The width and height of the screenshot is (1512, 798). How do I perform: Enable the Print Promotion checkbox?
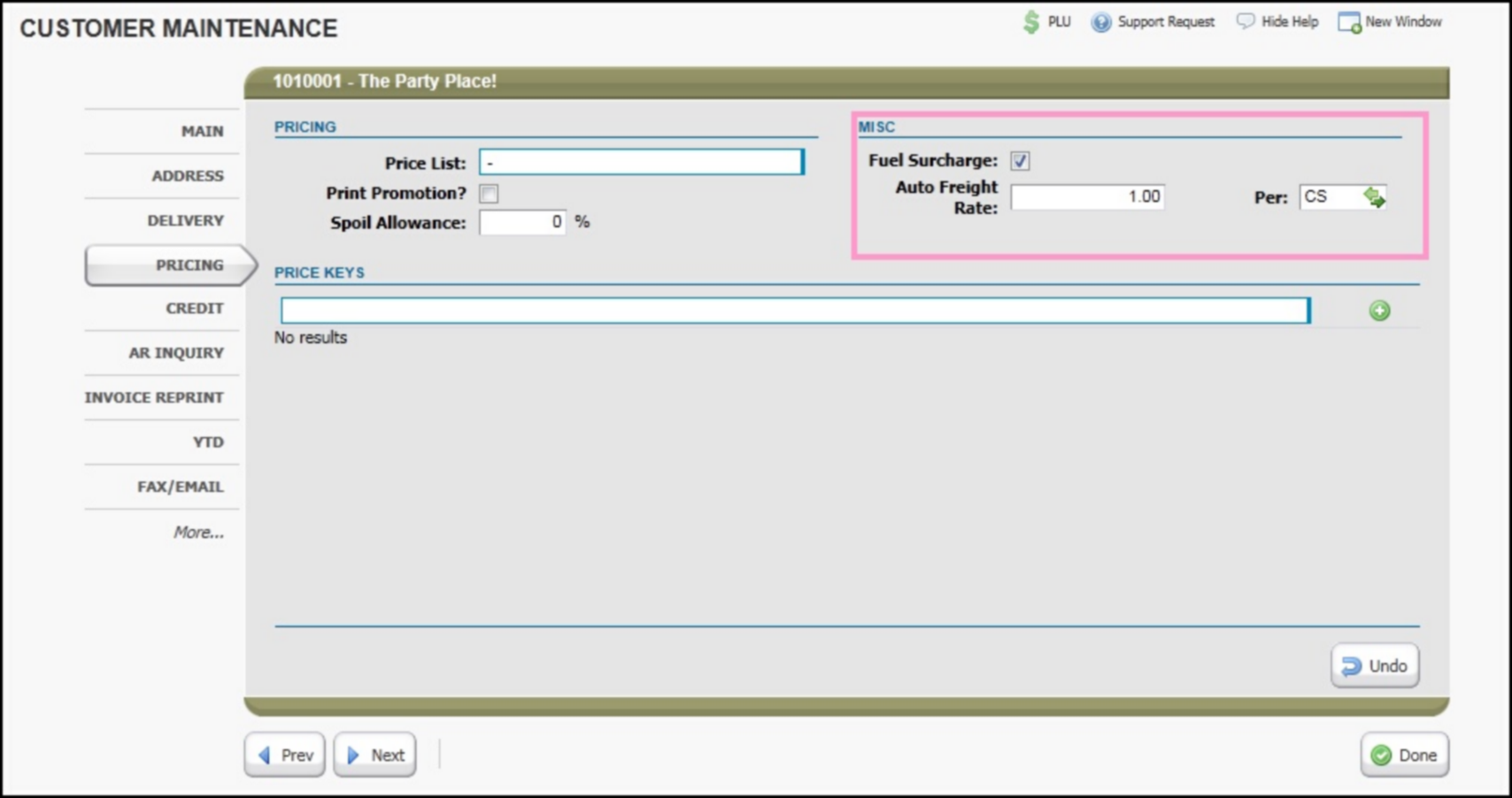(489, 194)
